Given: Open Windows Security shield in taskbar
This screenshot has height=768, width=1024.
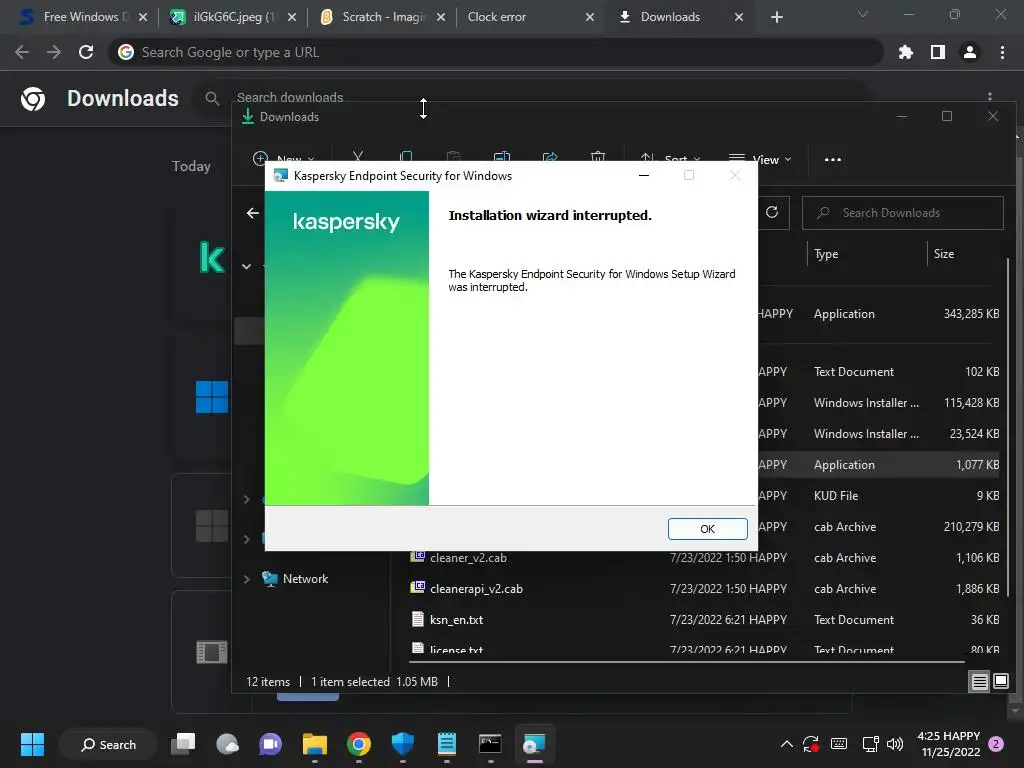Looking at the screenshot, I should tap(403, 744).
